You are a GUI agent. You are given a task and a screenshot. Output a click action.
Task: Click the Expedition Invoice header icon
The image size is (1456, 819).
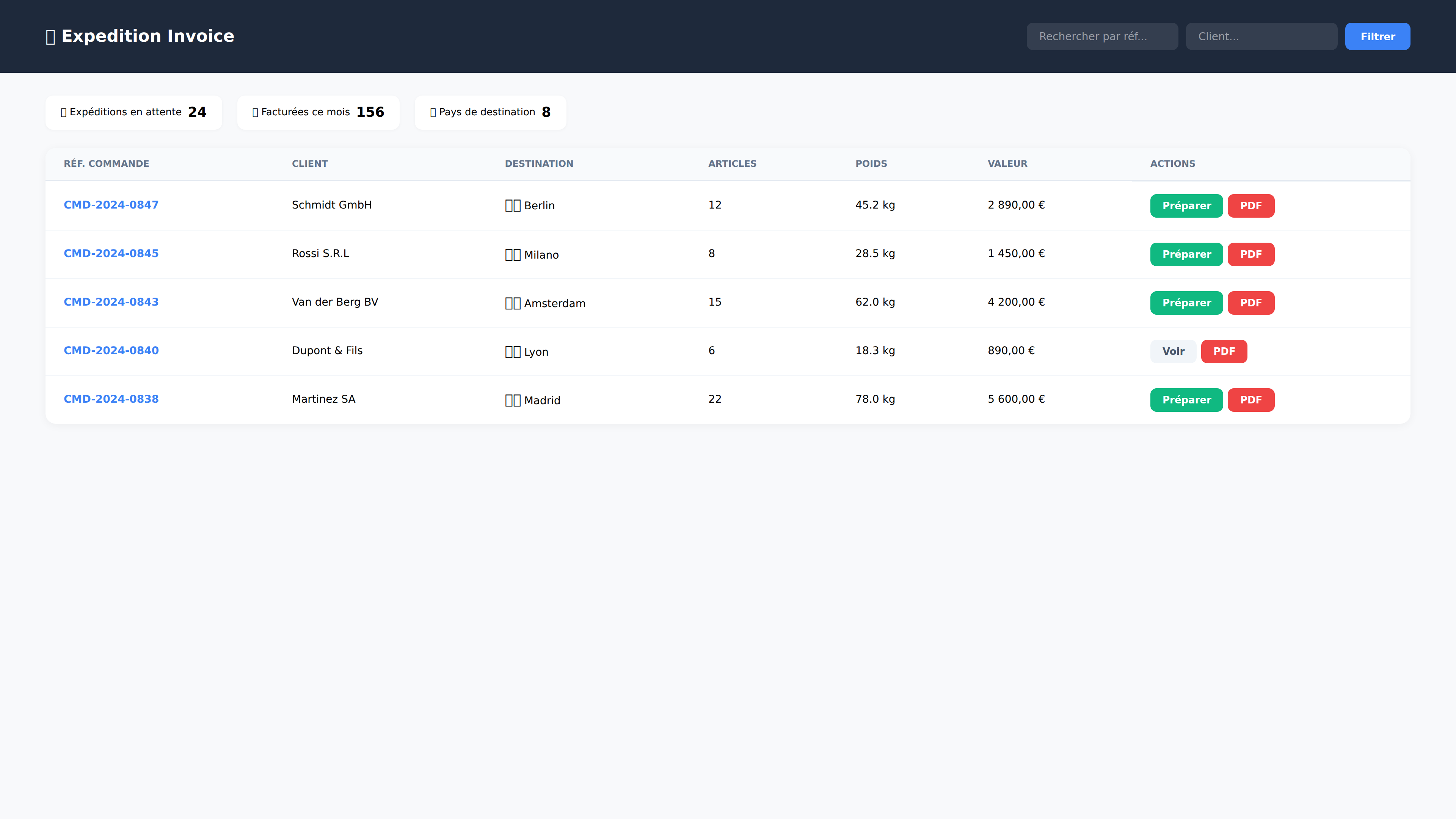(x=50, y=36)
